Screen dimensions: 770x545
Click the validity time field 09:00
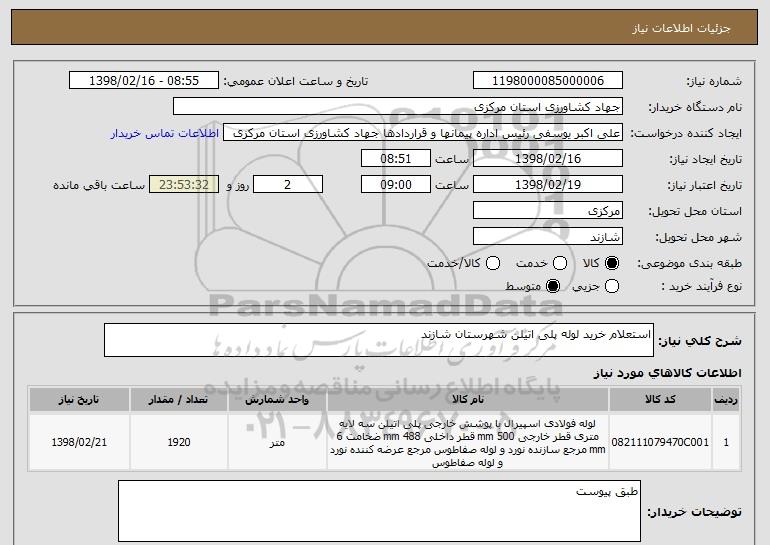[396, 185]
